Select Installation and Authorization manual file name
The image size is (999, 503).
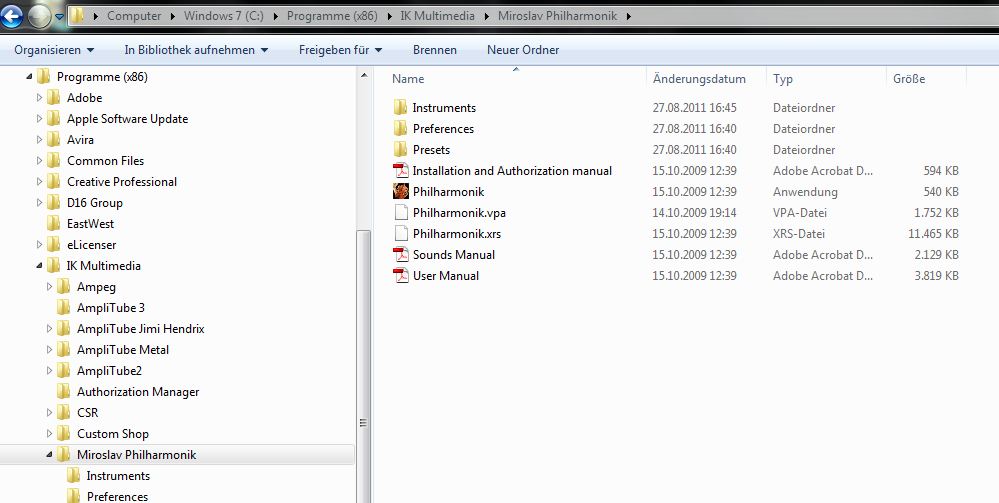click(x=512, y=170)
